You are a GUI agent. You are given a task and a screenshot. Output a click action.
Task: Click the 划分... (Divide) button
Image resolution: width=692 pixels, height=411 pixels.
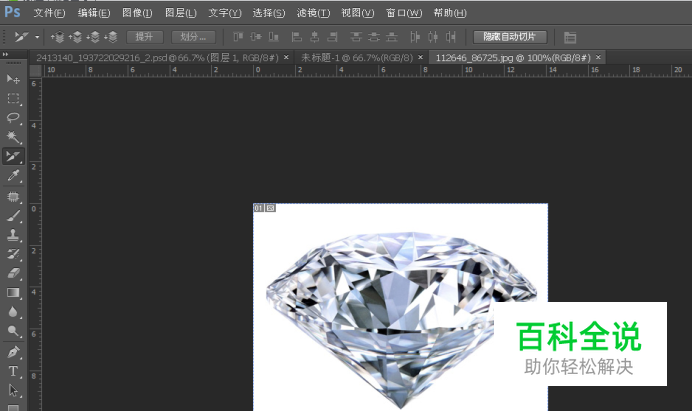pyautogui.click(x=193, y=37)
